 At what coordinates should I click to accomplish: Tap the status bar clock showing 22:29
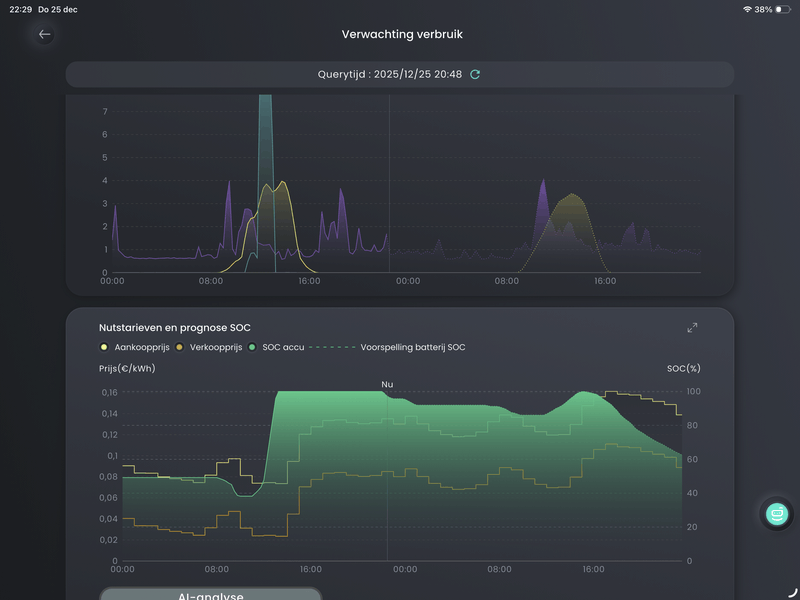pos(19,9)
